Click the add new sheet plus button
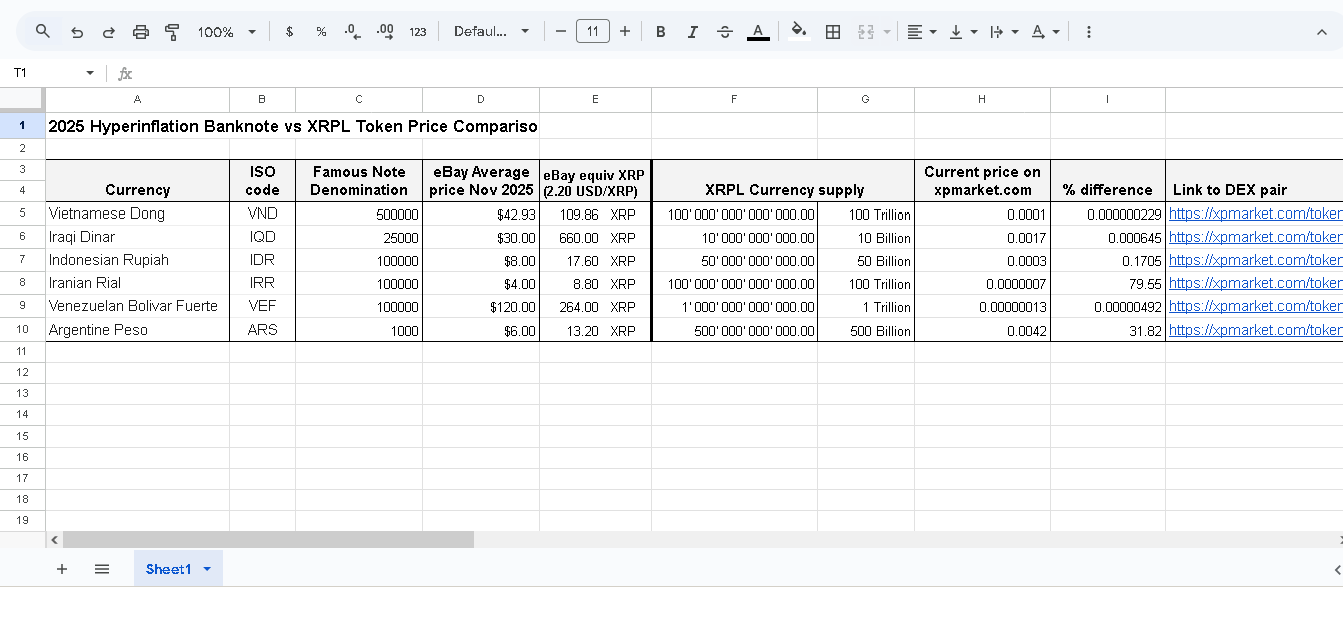1343x635 pixels. click(62, 569)
